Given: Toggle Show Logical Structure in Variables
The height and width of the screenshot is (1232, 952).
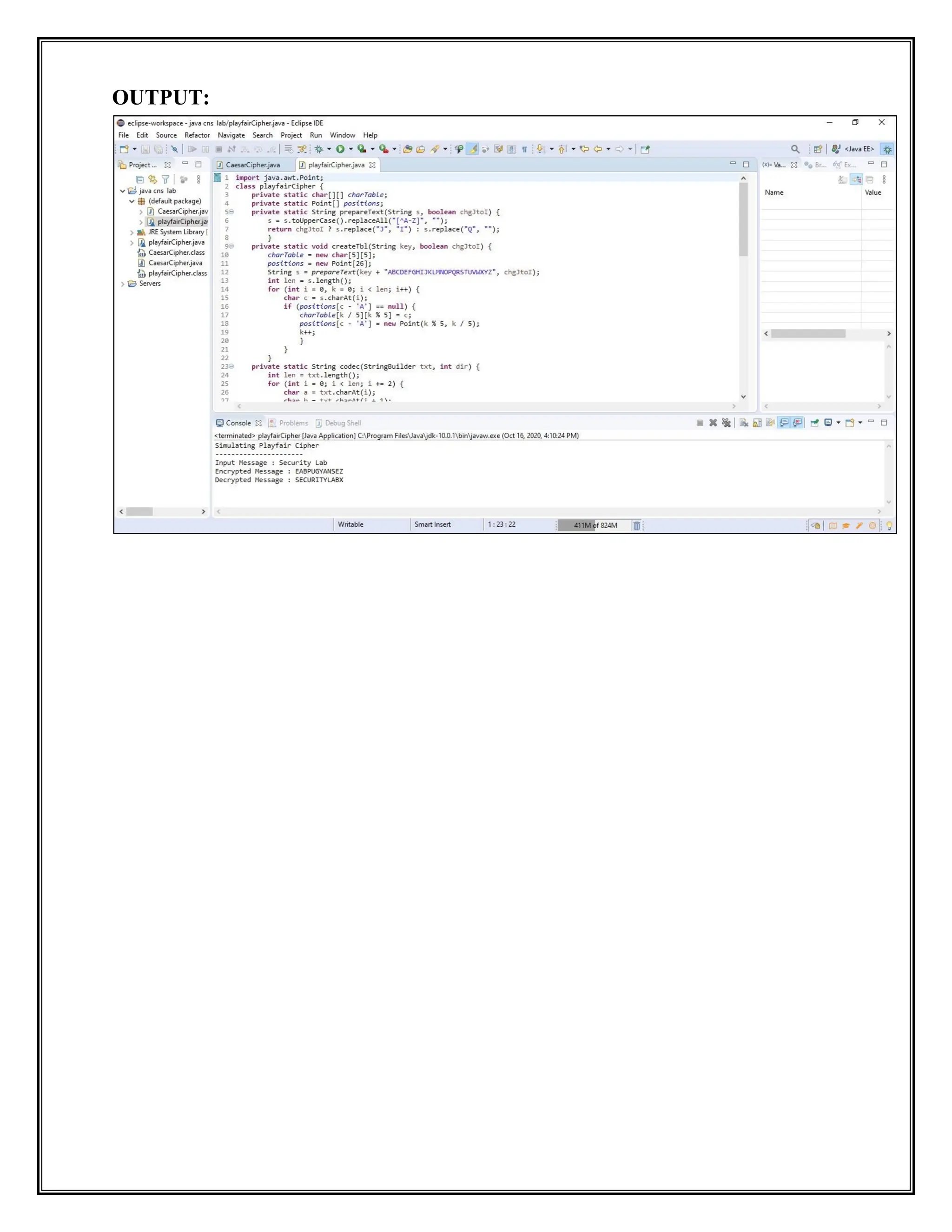Looking at the screenshot, I should 857,179.
